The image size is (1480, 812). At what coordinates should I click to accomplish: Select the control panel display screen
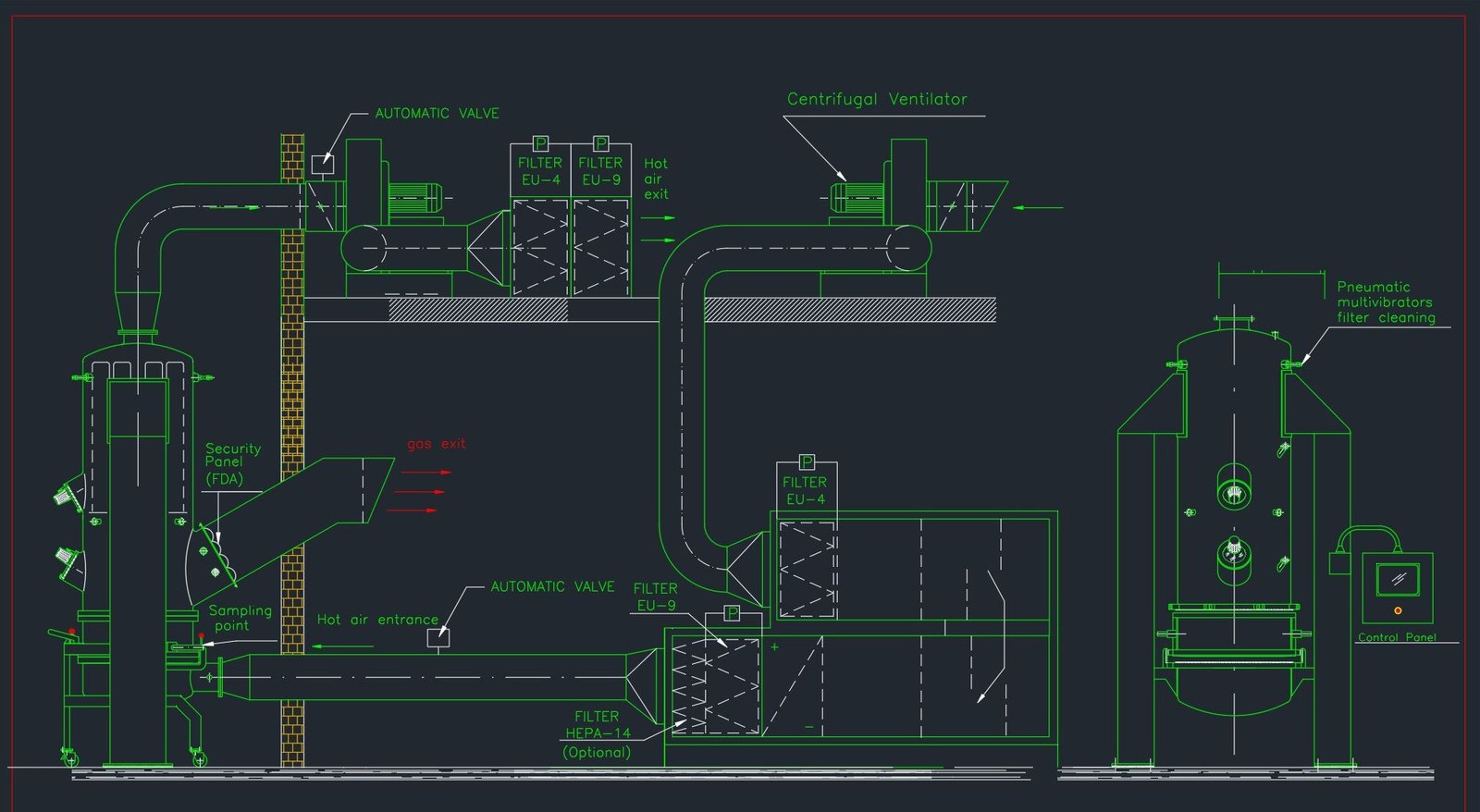pos(1398,579)
